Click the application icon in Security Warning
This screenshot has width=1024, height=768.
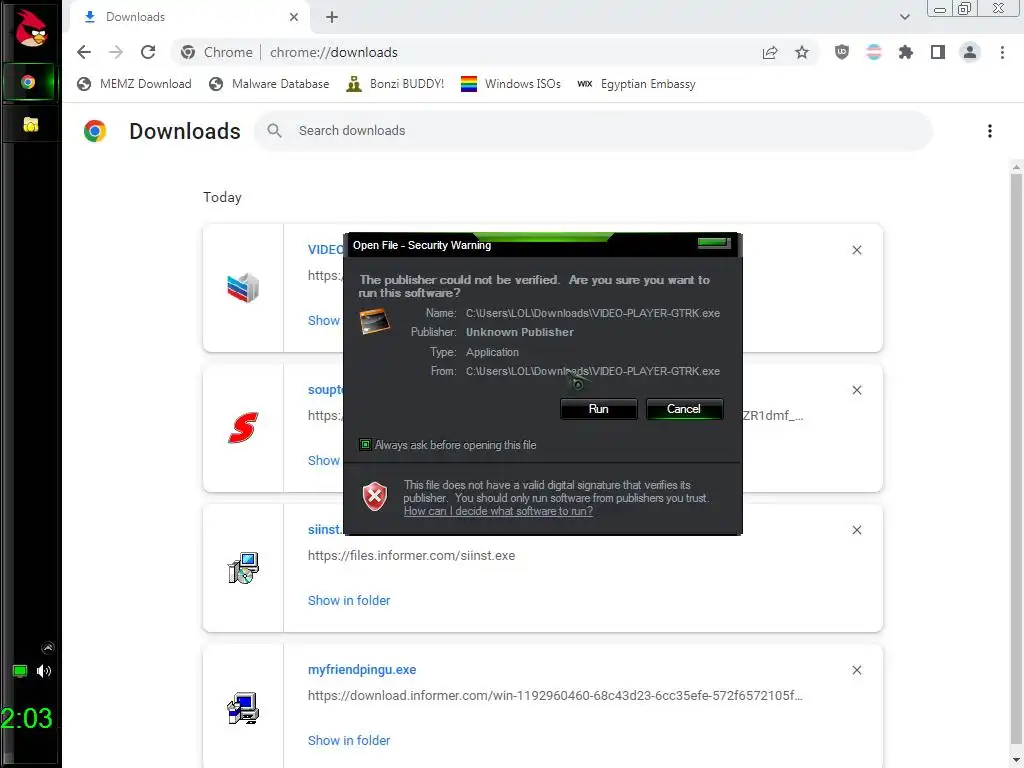pyautogui.click(x=374, y=321)
